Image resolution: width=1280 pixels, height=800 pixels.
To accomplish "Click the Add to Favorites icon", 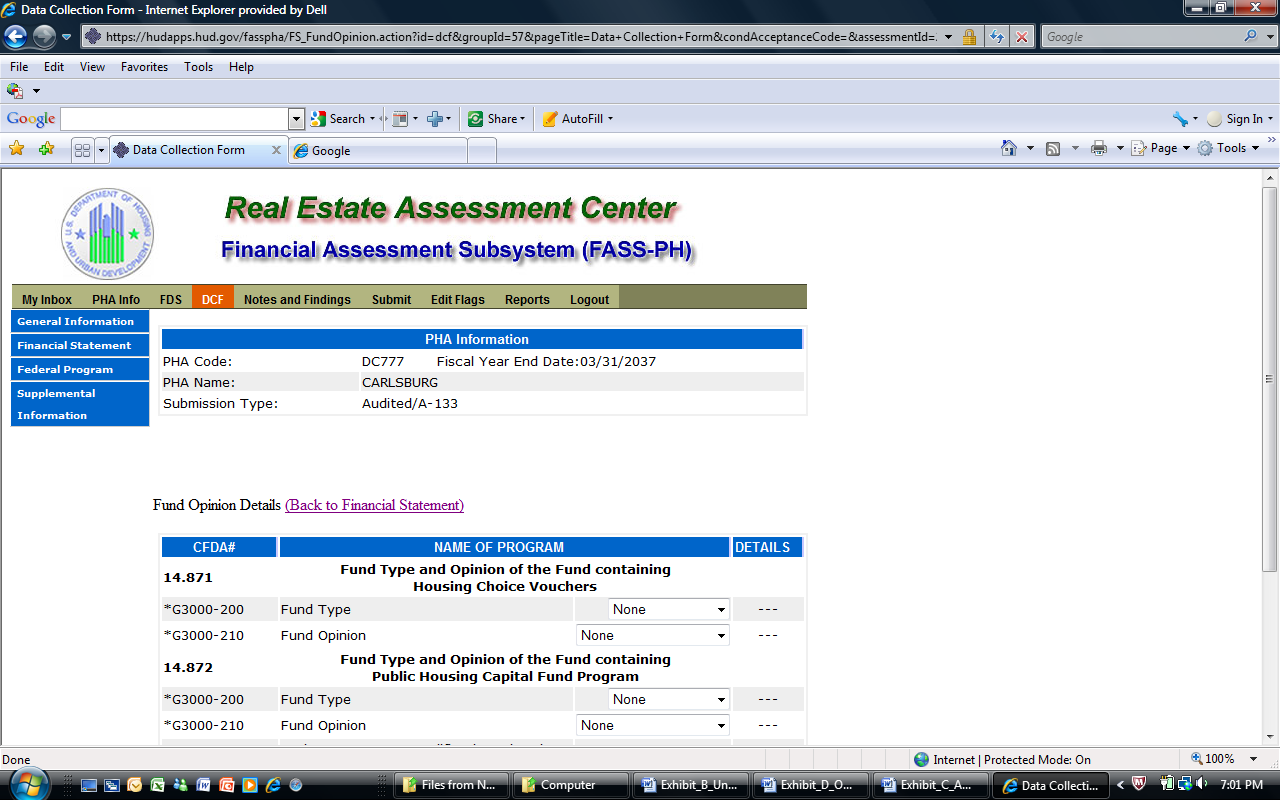I will (x=46, y=149).
